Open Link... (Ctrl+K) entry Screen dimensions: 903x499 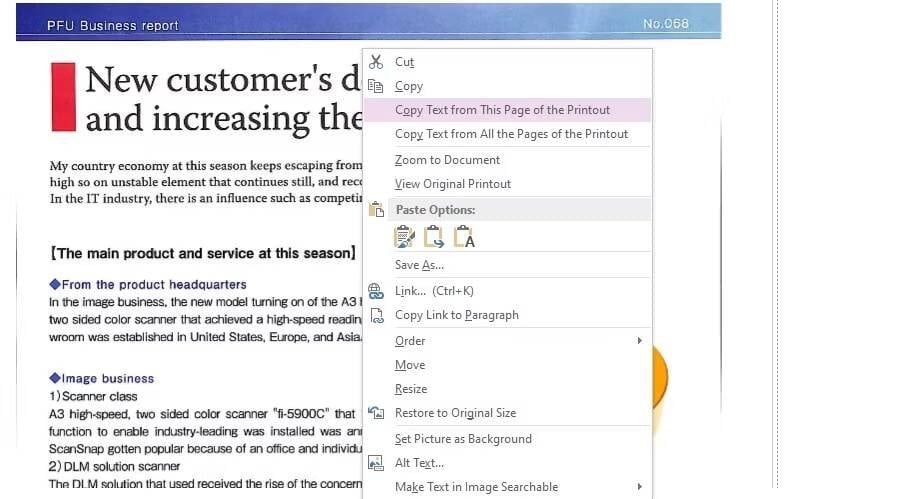[507, 291]
